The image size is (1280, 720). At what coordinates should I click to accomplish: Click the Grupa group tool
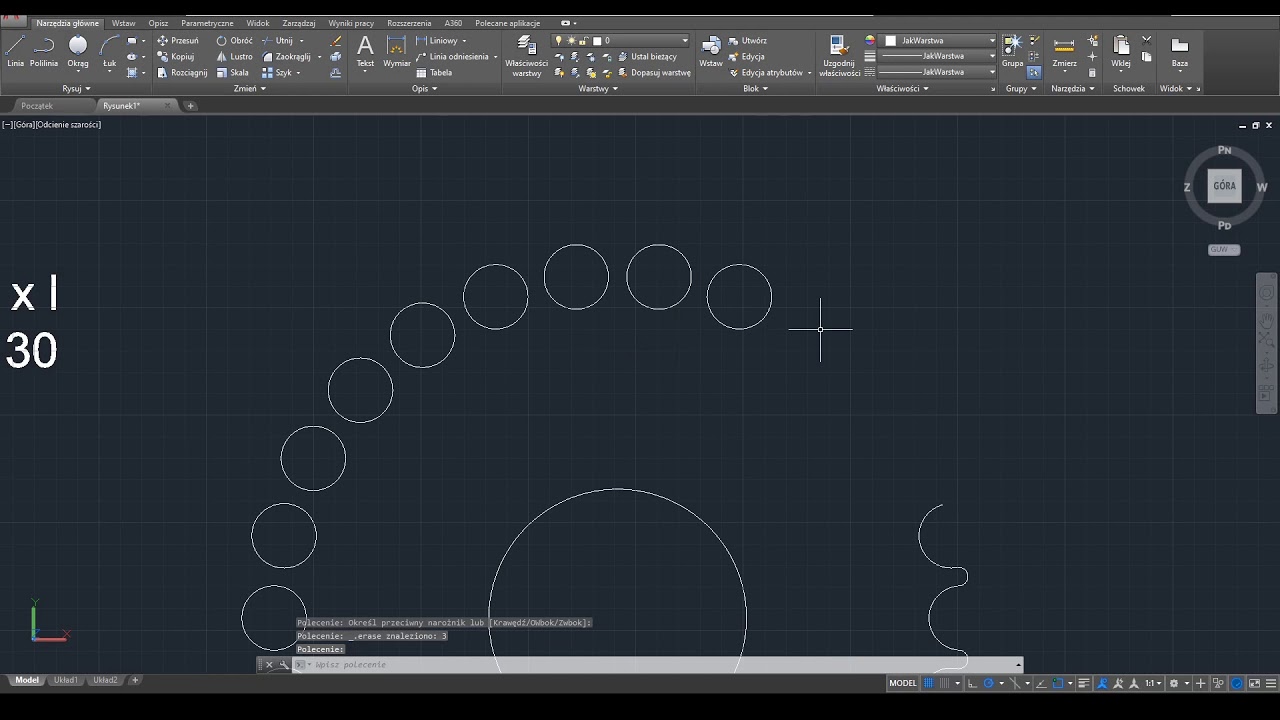pos(1012,52)
